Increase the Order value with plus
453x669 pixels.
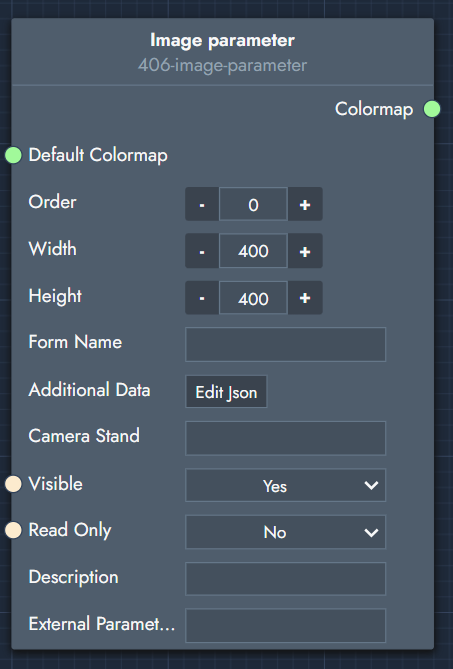(x=305, y=204)
